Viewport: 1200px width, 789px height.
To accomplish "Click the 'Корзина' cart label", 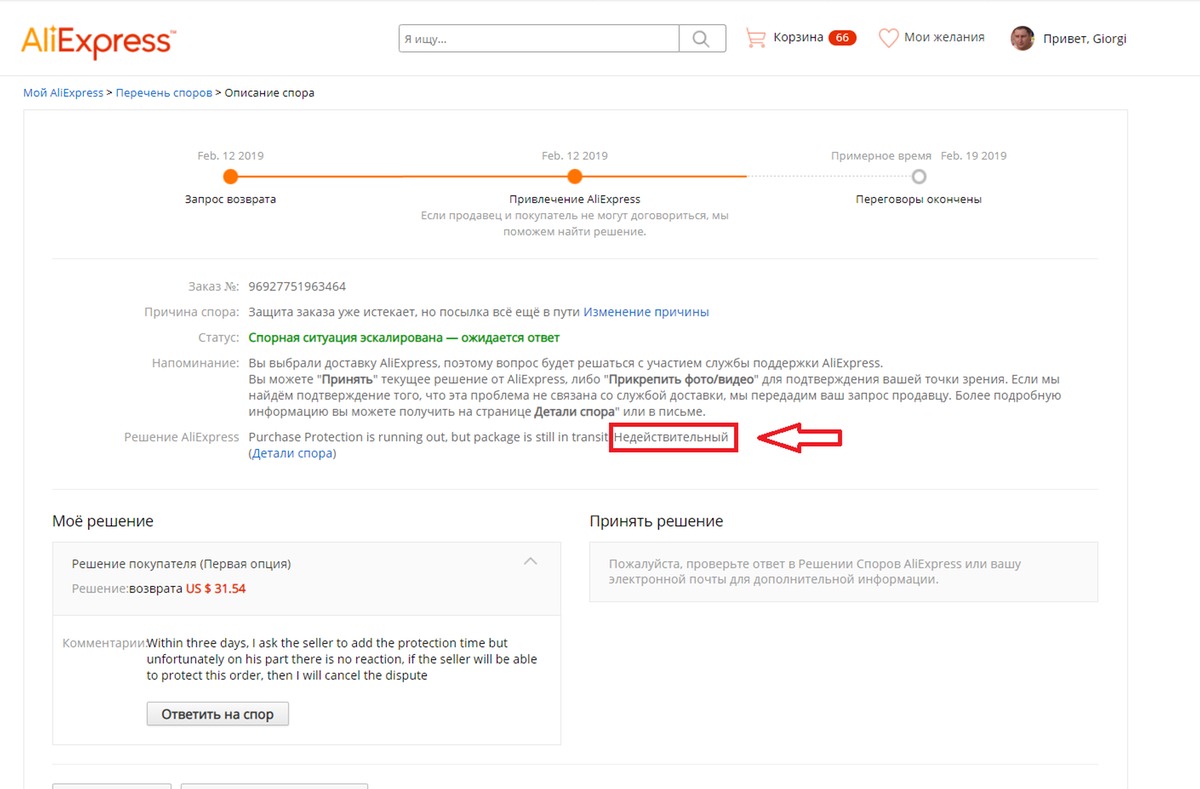I will [798, 38].
